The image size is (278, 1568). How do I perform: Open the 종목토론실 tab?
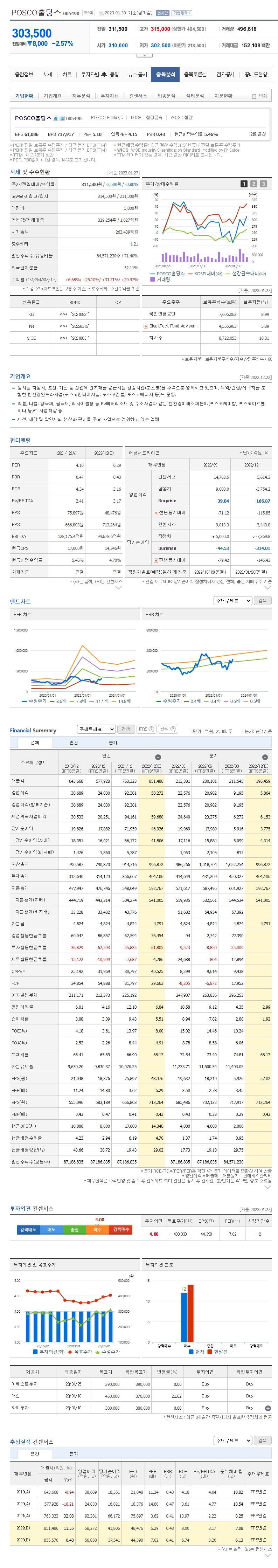(195, 74)
